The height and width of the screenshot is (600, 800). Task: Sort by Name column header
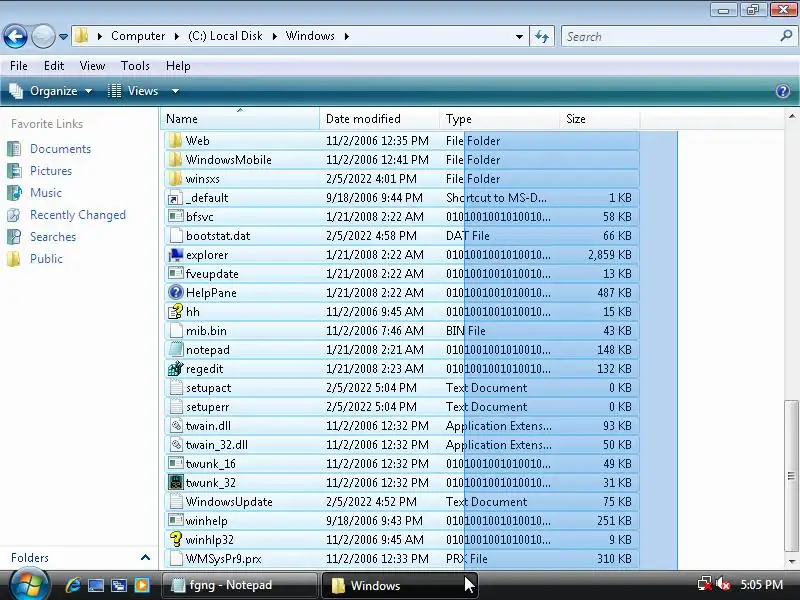click(x=240, y=119)
